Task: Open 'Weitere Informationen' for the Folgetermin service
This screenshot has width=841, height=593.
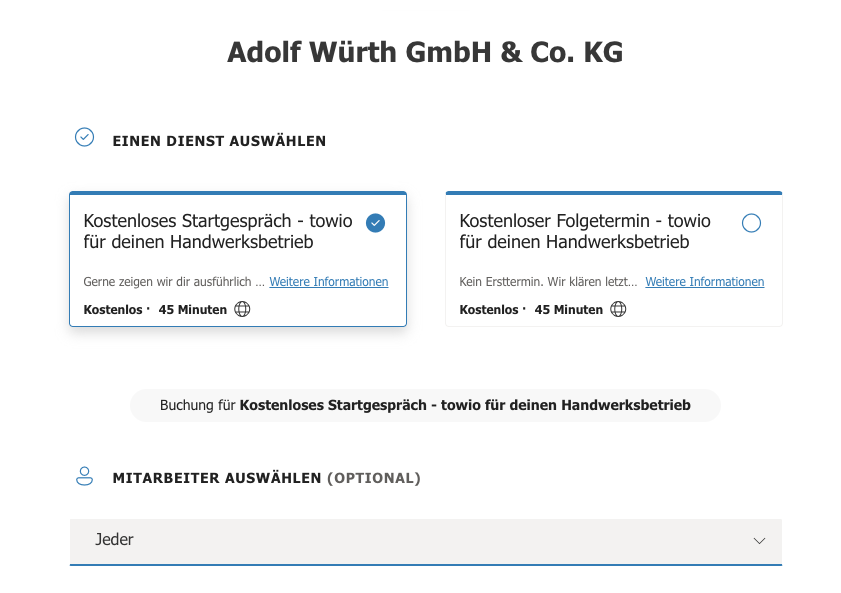Action: [704, 282]
